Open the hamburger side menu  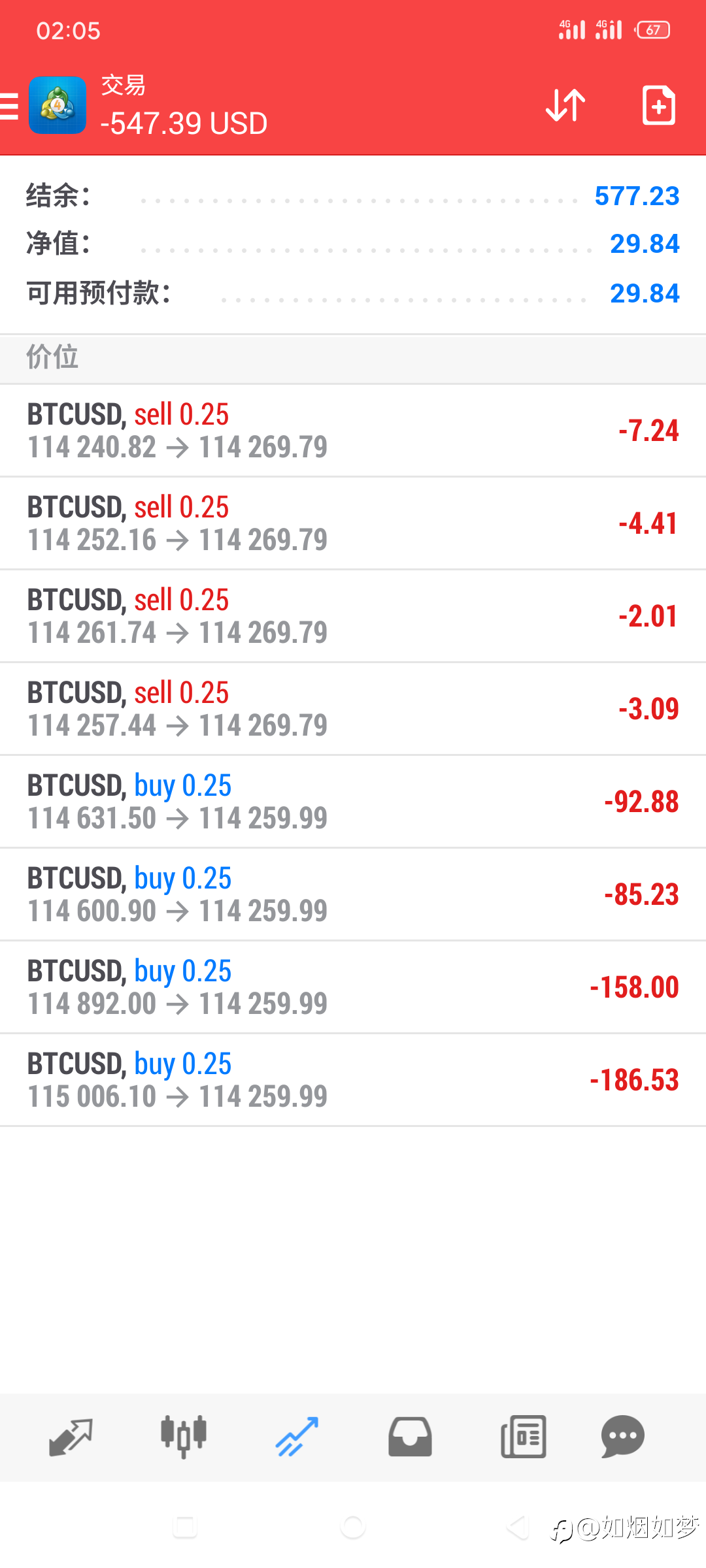9,106
